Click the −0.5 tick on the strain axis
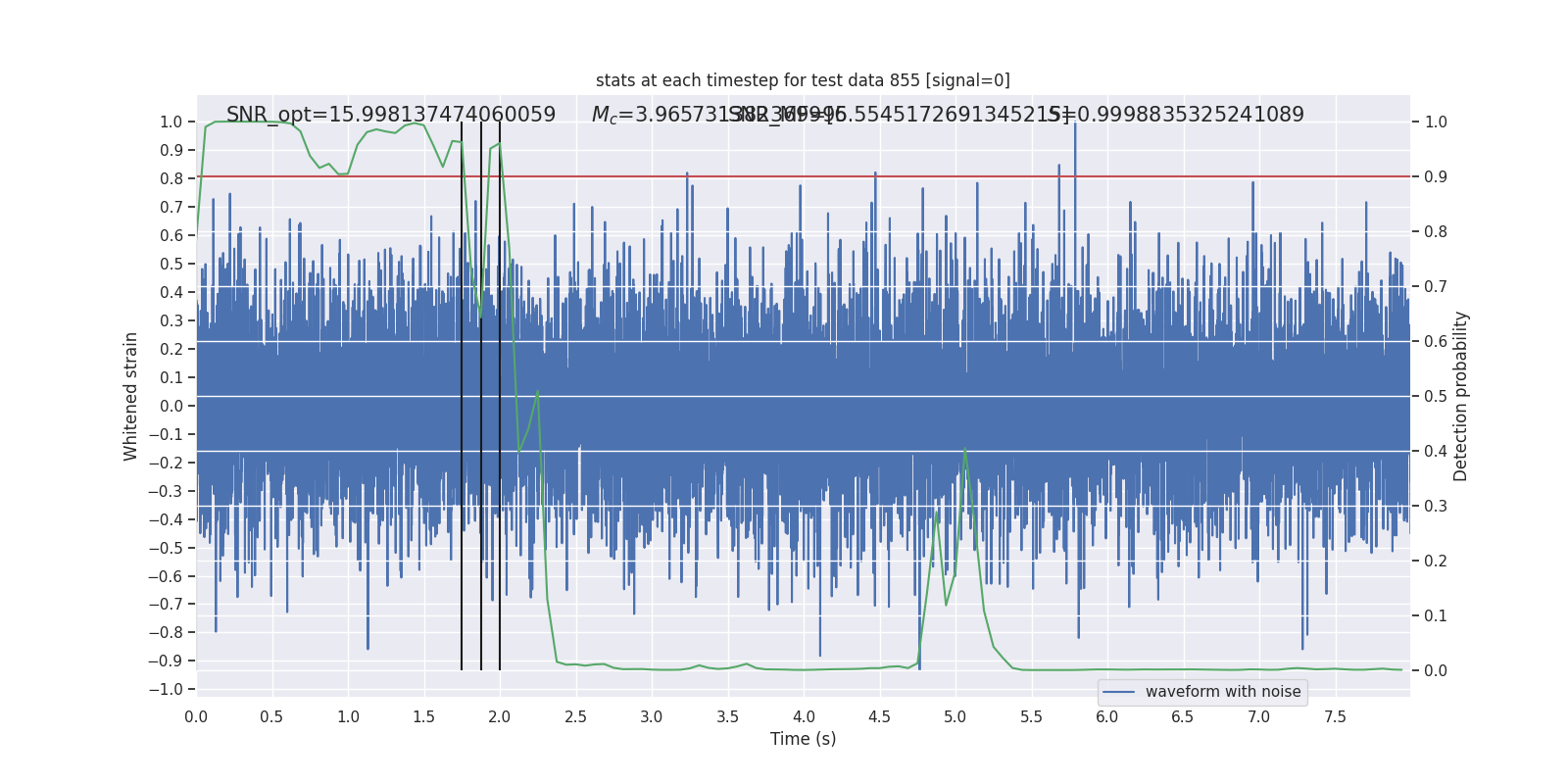Viewport: 1568px width, 784px height. coord(166,548)
